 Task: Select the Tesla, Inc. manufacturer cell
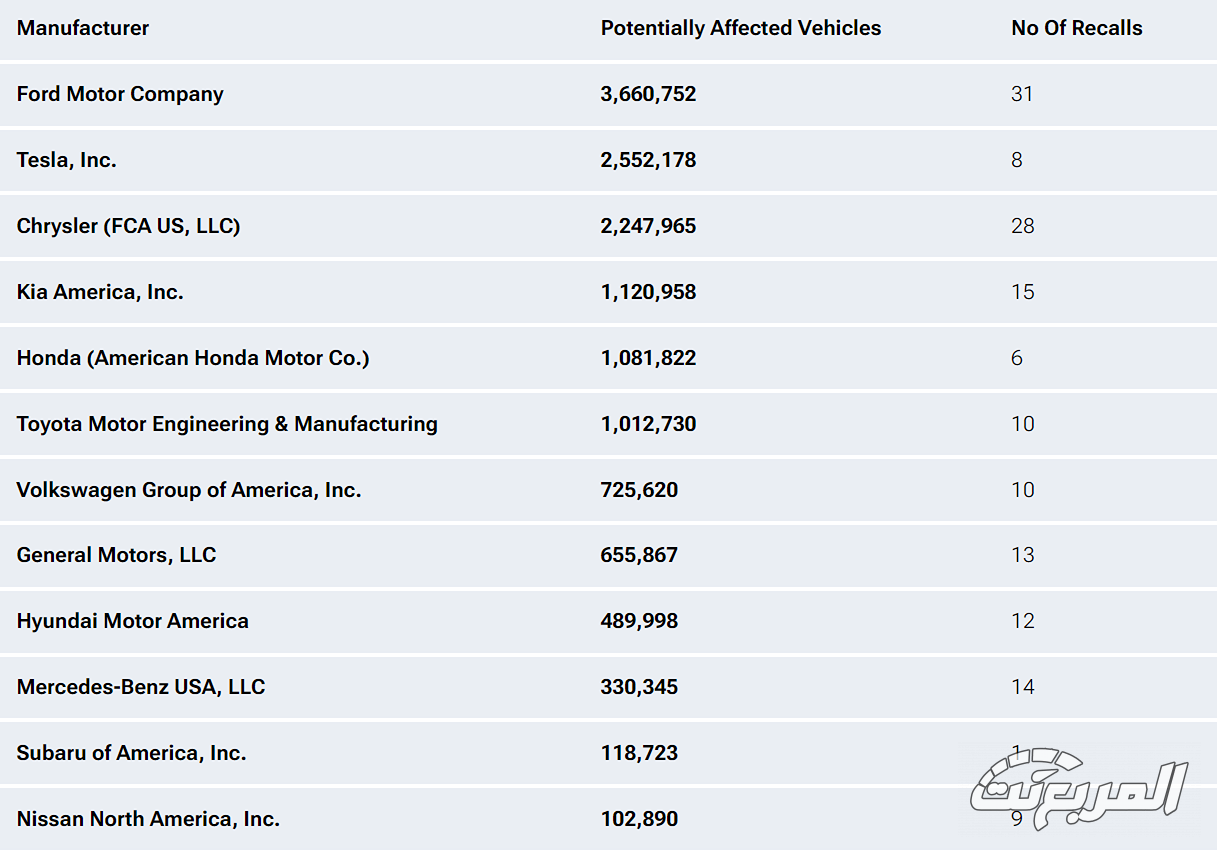(67, 160)
